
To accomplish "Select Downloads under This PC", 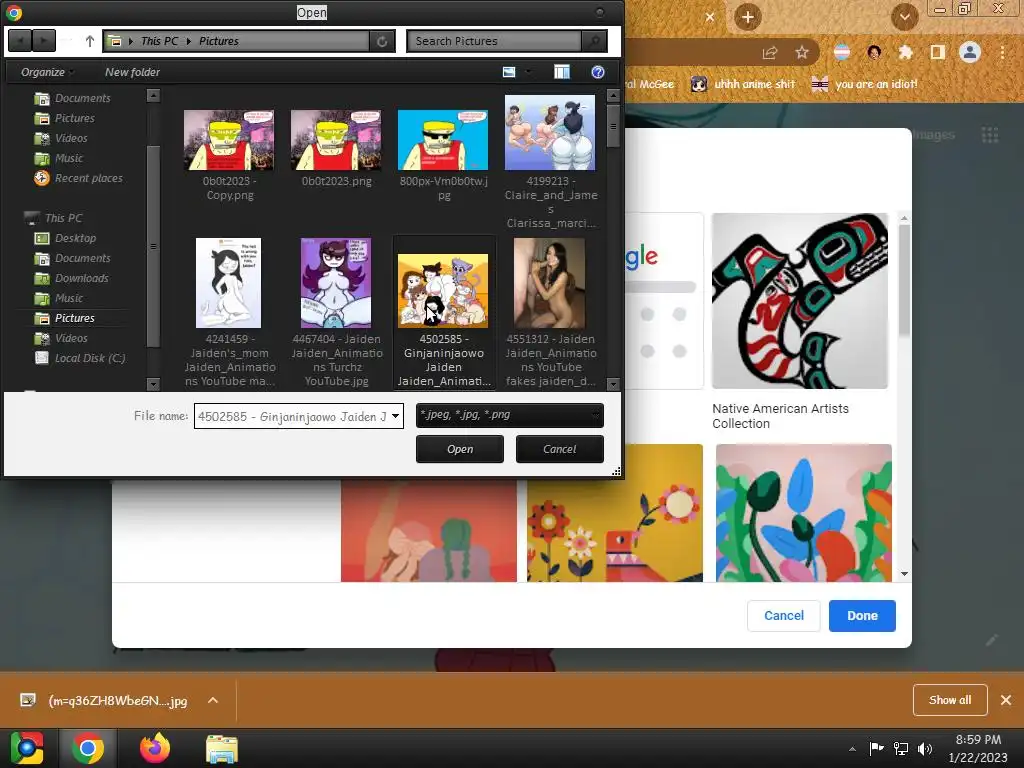I will tap(71, 278).
